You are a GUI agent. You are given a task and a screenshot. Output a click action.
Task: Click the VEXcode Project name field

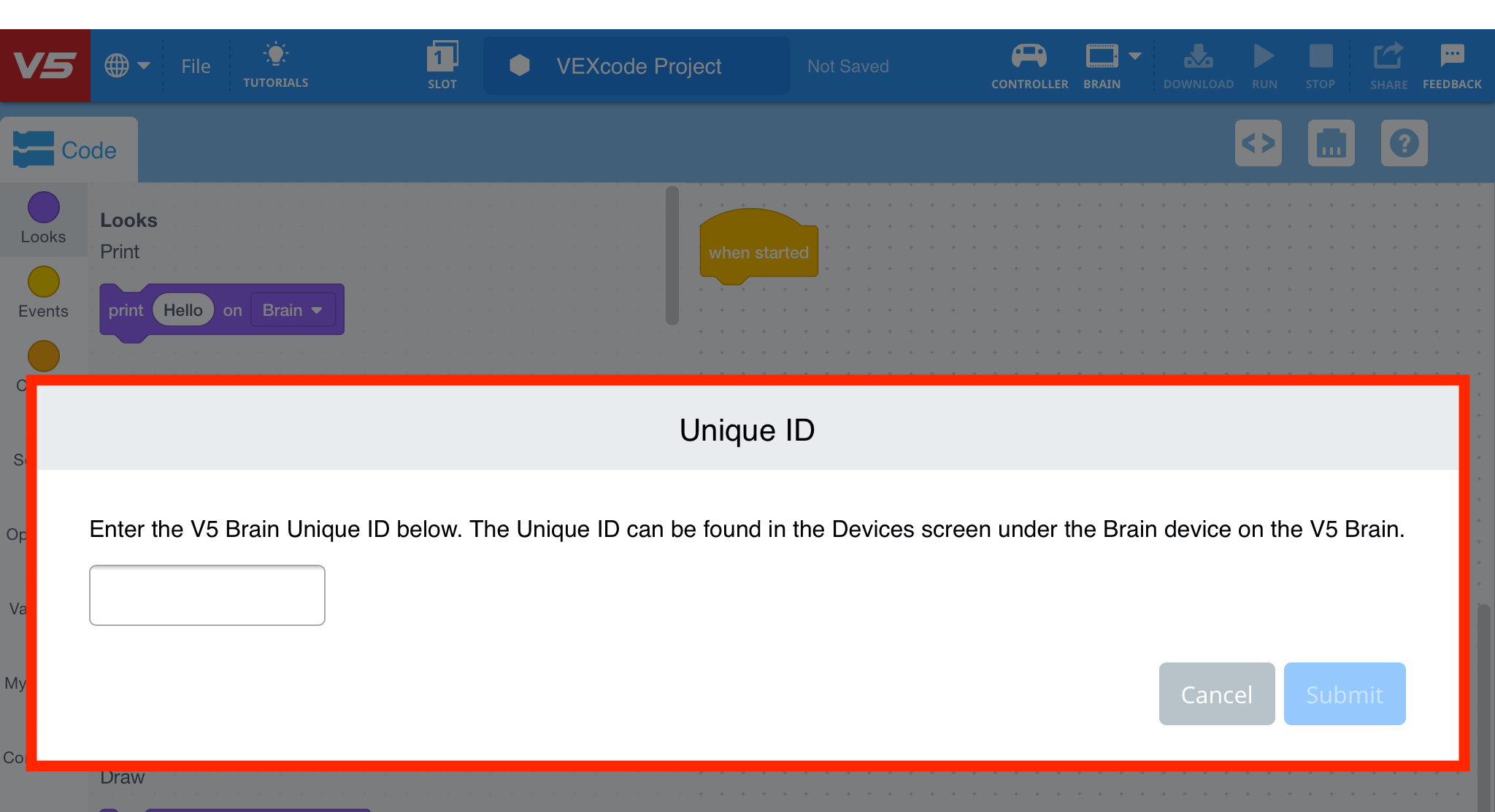click(x=637, y=66)
